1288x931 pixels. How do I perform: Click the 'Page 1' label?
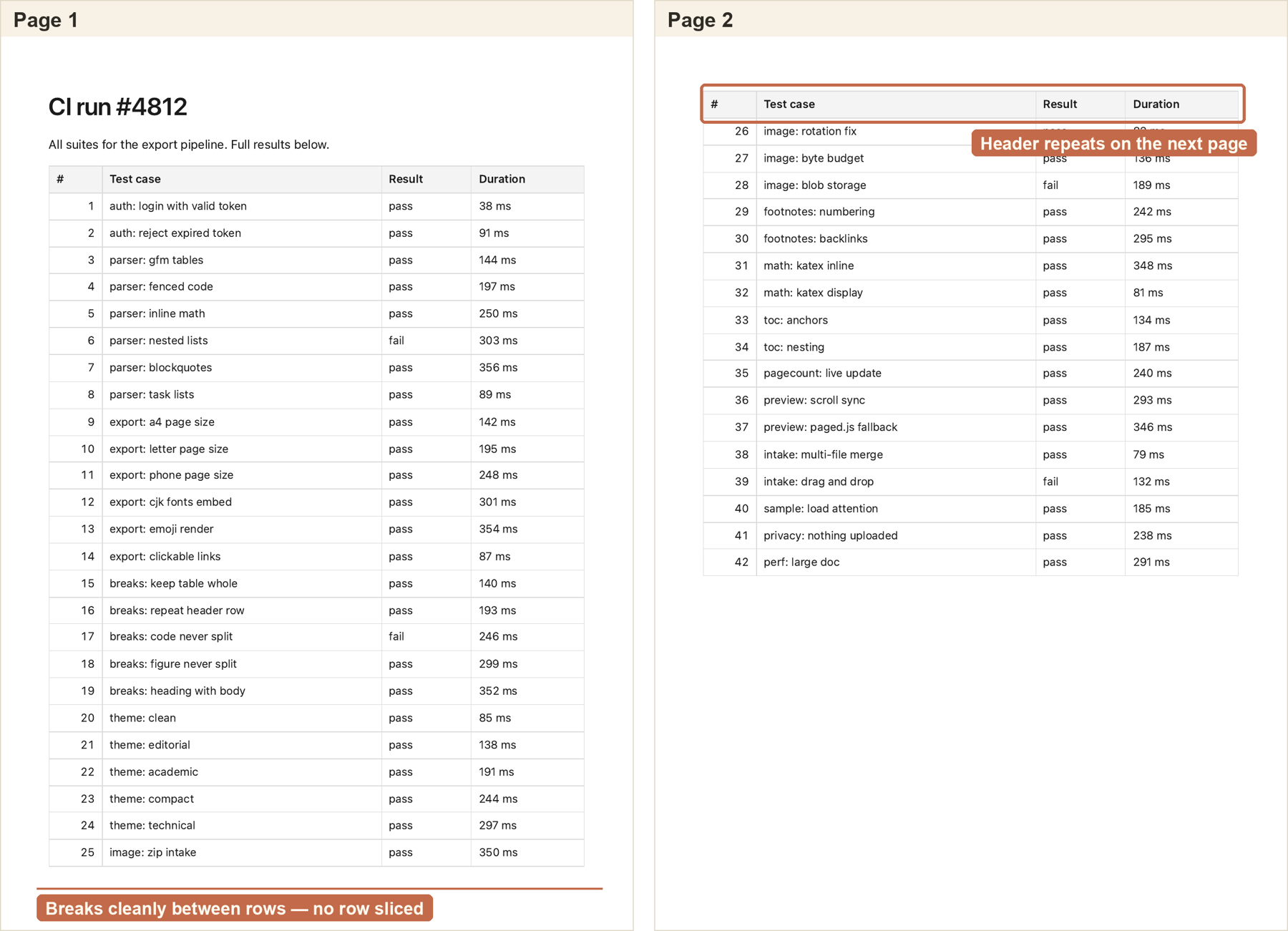point(46,20)
